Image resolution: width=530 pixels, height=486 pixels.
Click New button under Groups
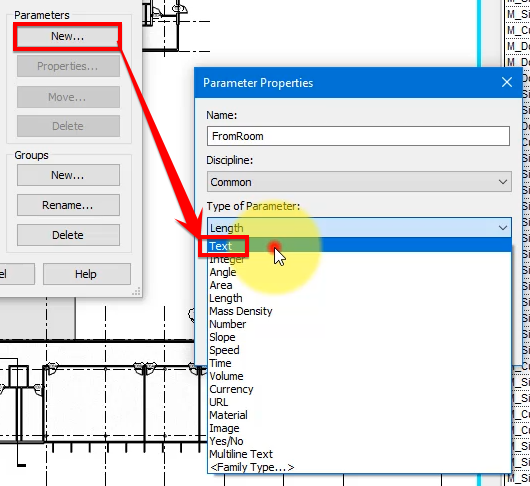point(68,175)
